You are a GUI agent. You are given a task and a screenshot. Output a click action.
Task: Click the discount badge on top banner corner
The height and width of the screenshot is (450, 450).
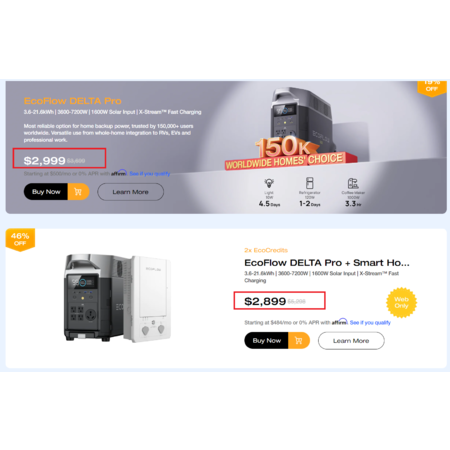(x=432, y=88)
